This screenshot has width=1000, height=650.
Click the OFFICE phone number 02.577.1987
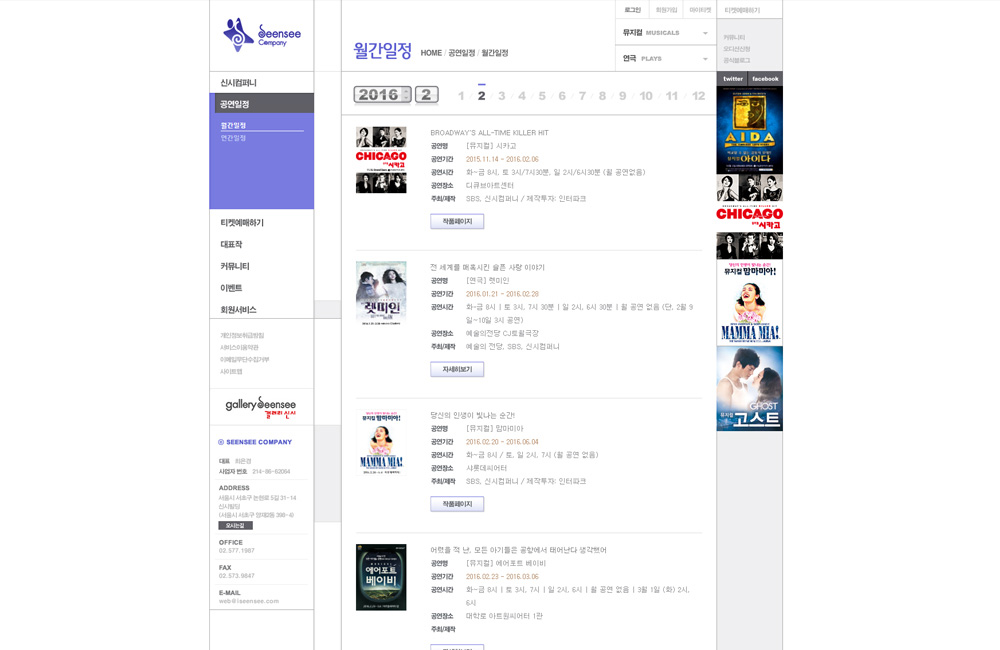click(237, 550)
